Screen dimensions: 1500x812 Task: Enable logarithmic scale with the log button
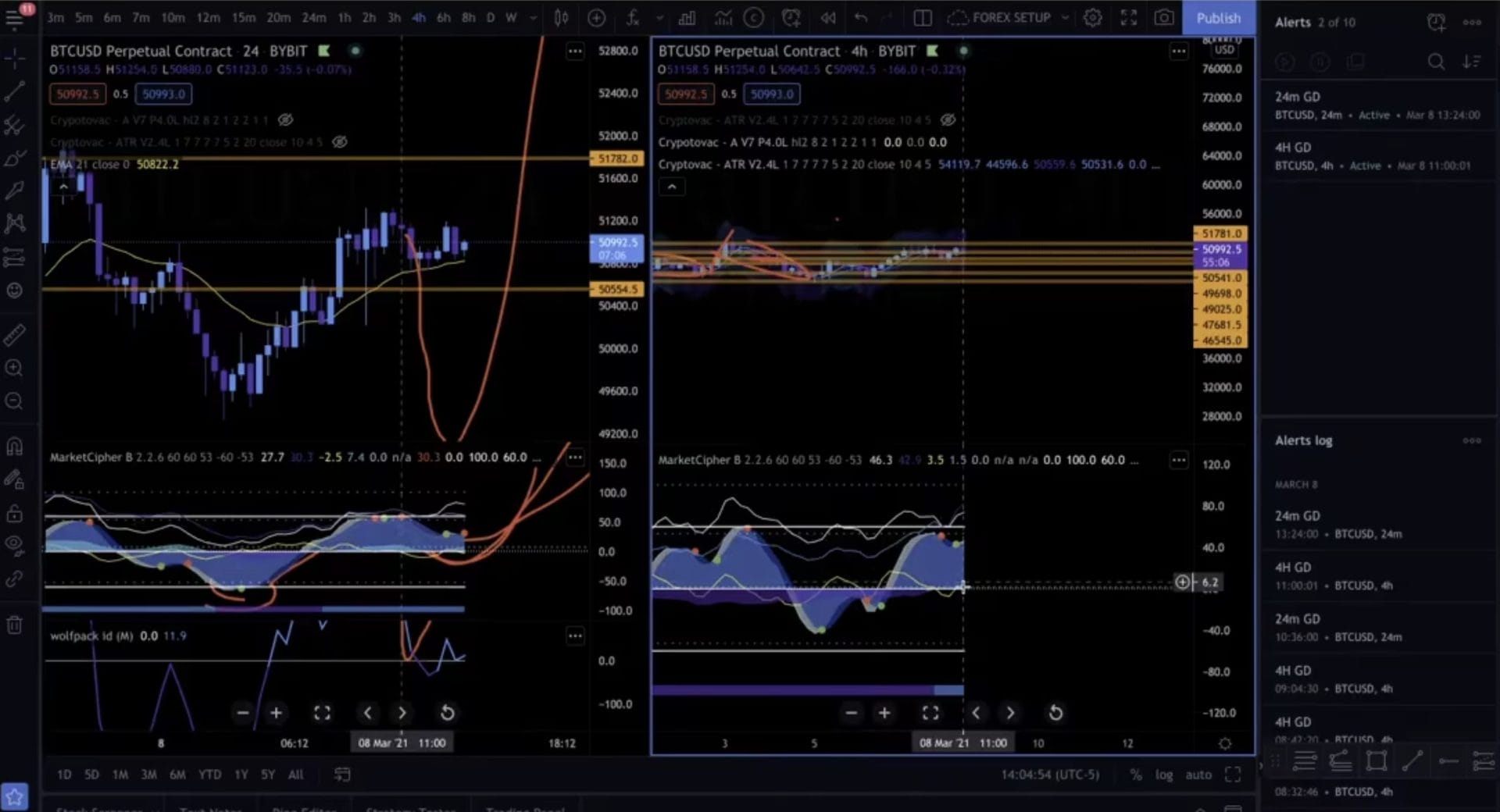click(x=1164, y=774)
